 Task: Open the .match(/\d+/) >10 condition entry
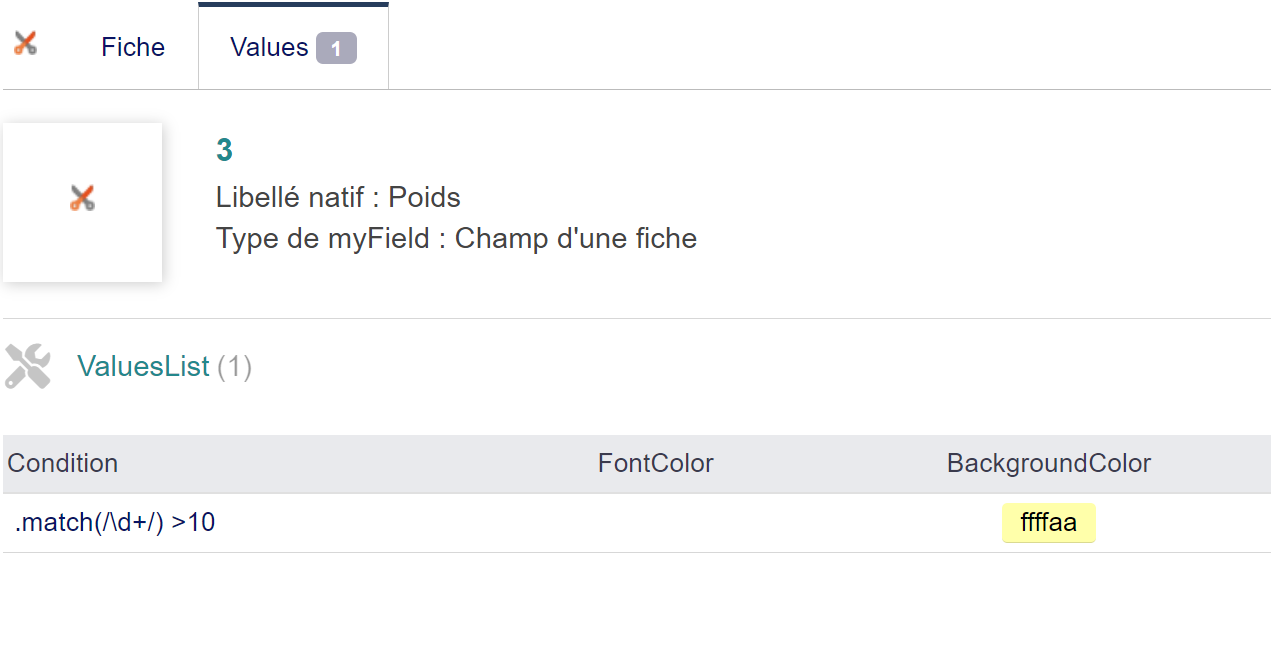point(115,522)
